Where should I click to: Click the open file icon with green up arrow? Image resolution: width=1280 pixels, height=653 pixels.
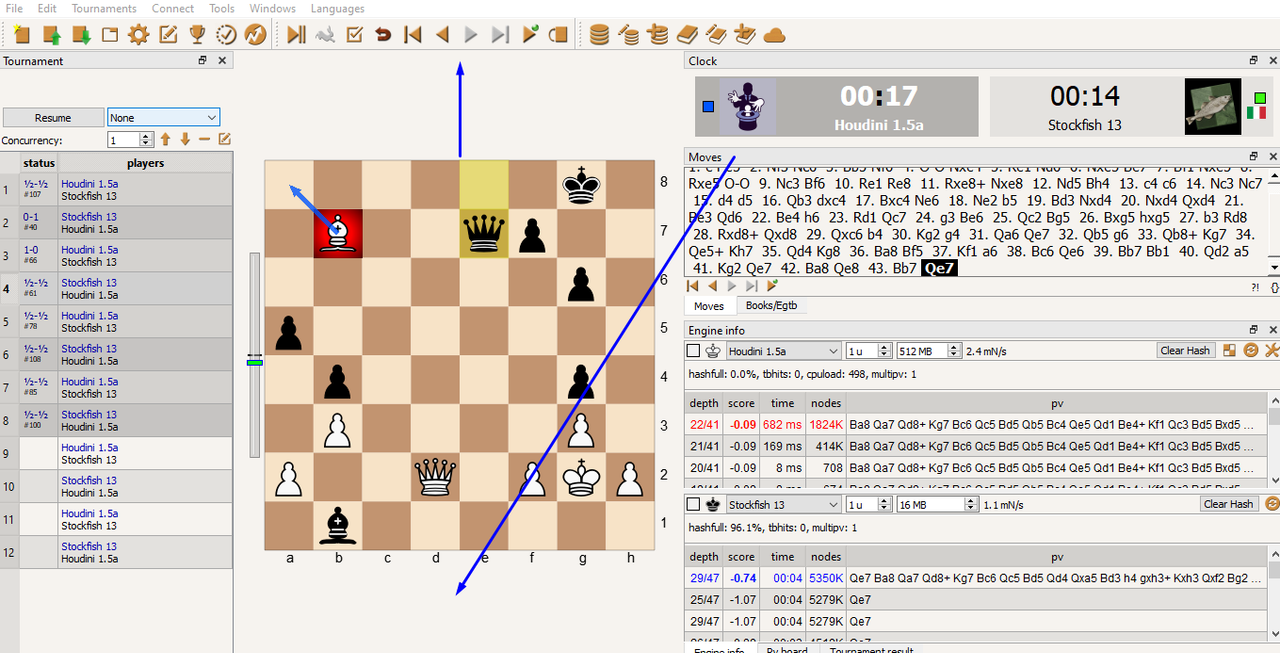coord(51,34)
